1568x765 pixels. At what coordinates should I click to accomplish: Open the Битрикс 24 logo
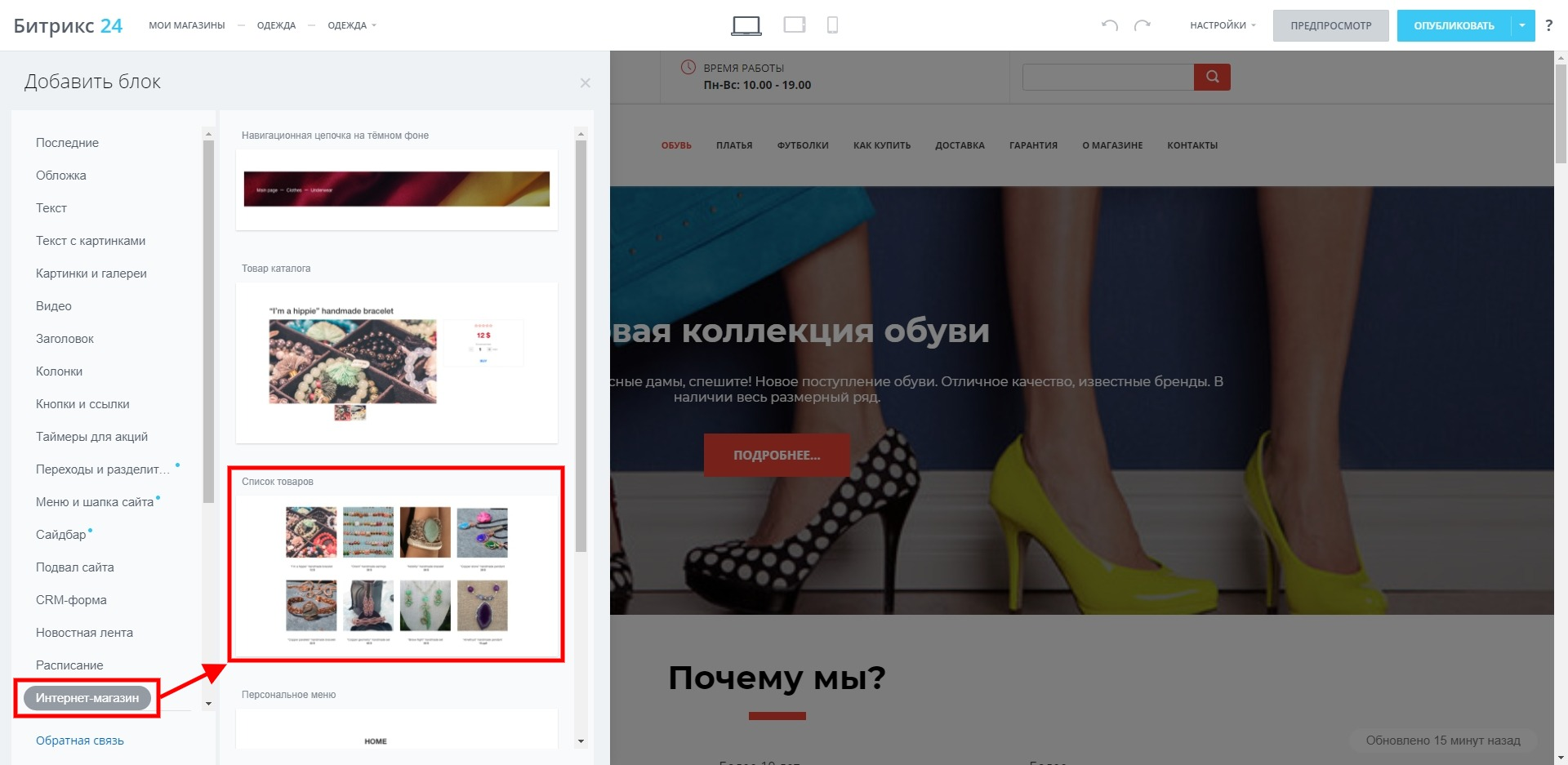point(68,25)
